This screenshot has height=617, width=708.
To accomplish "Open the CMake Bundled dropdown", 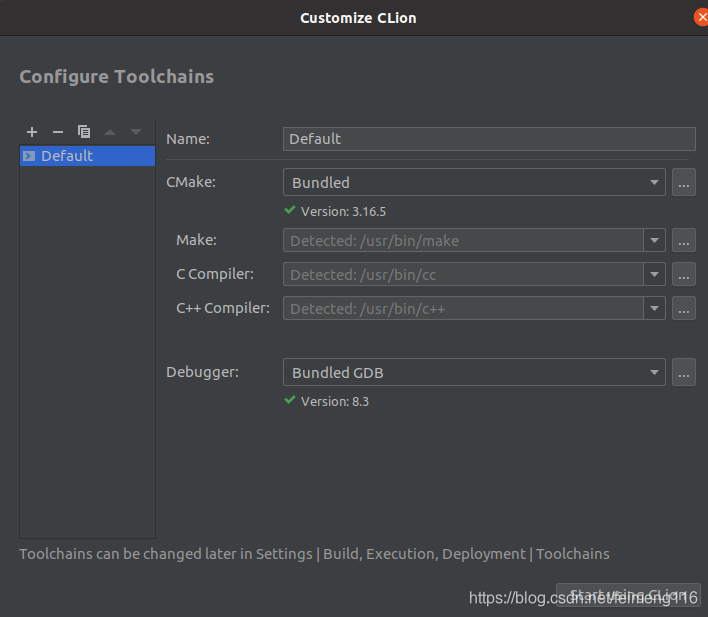I will [x=474, y=182].
